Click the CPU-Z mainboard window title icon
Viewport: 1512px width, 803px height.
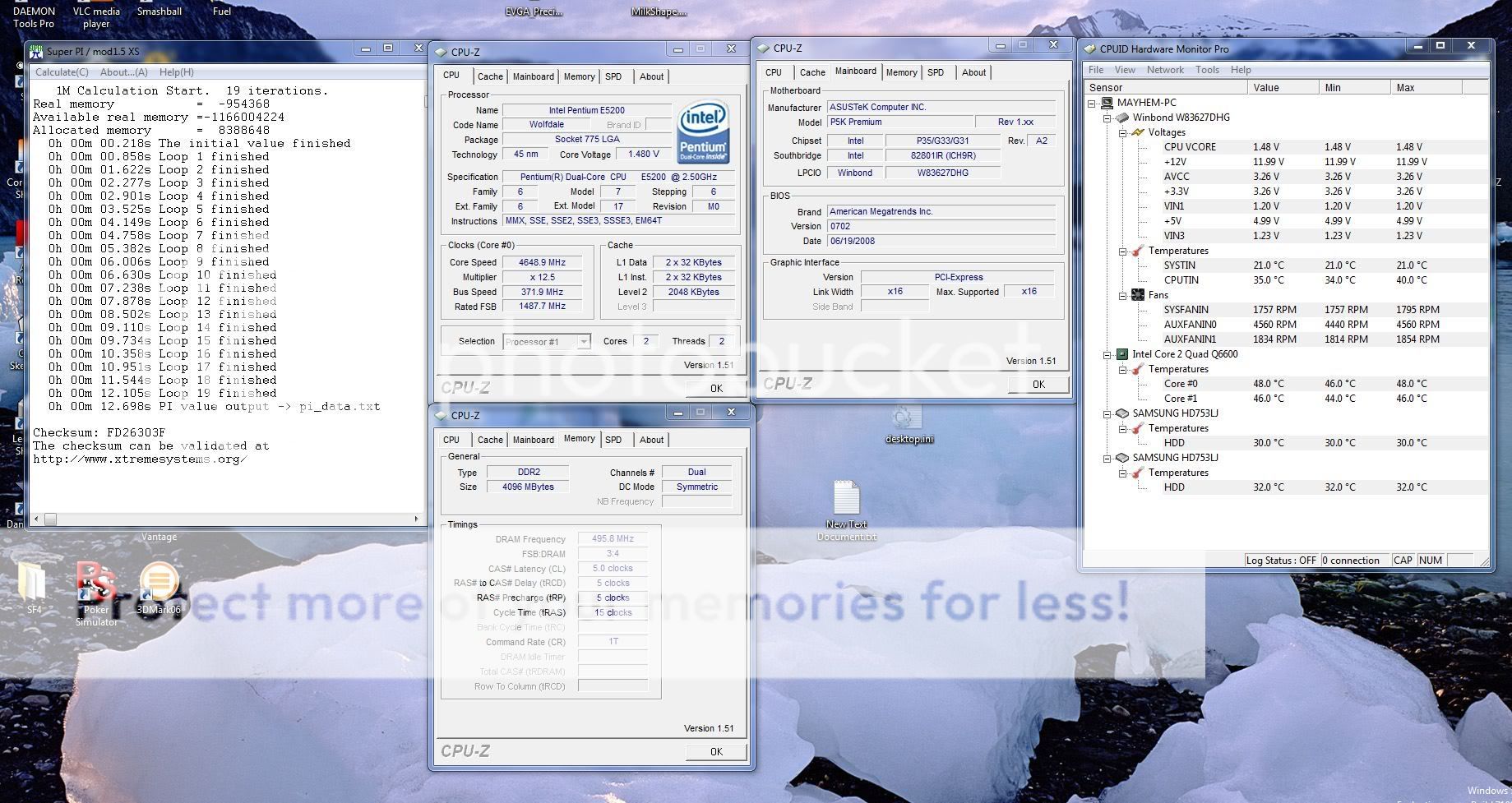pos(764,48)
